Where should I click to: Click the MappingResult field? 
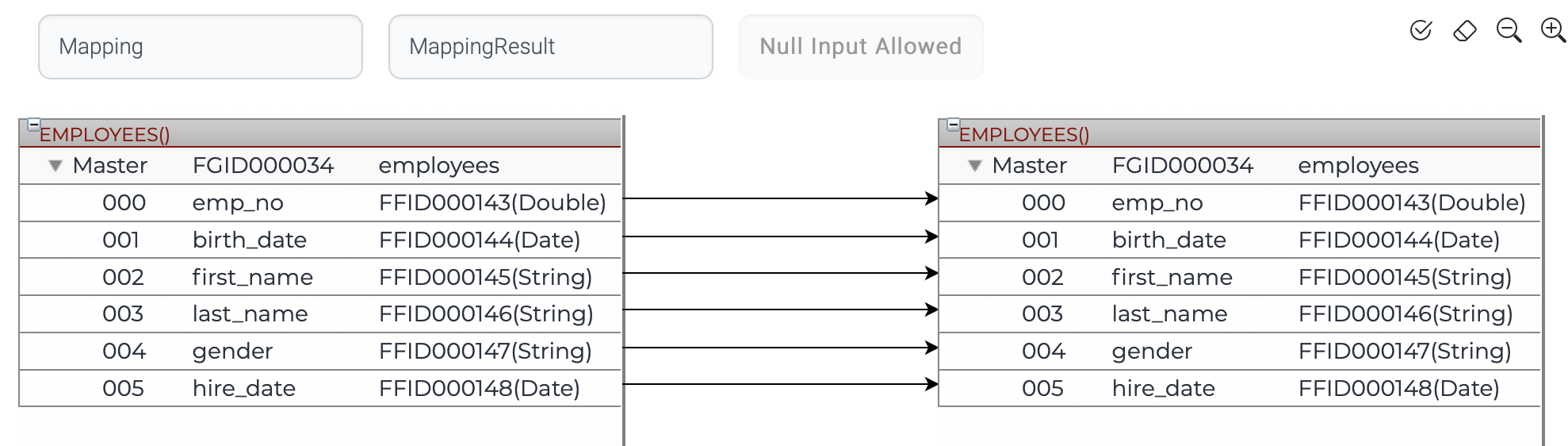tap(550, 47)
